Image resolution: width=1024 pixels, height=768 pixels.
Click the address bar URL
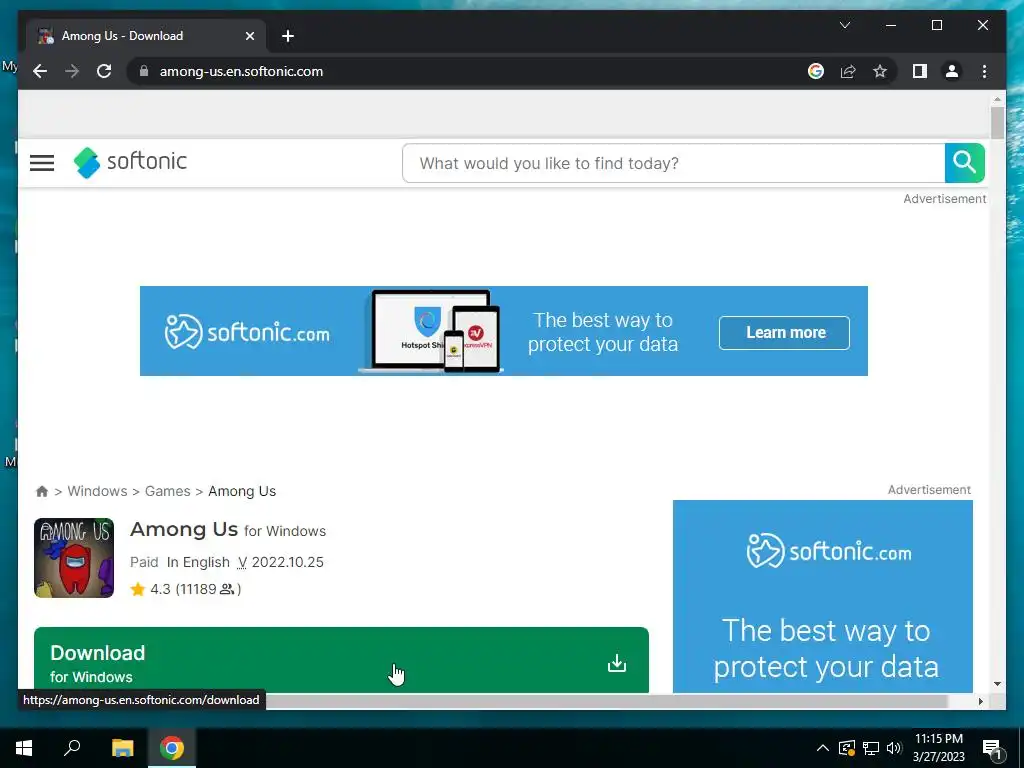pos(242,71)
